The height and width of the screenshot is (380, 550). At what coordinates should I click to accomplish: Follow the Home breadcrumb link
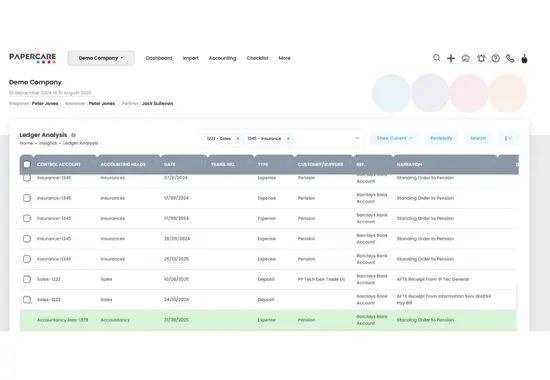tap(26, 143)
